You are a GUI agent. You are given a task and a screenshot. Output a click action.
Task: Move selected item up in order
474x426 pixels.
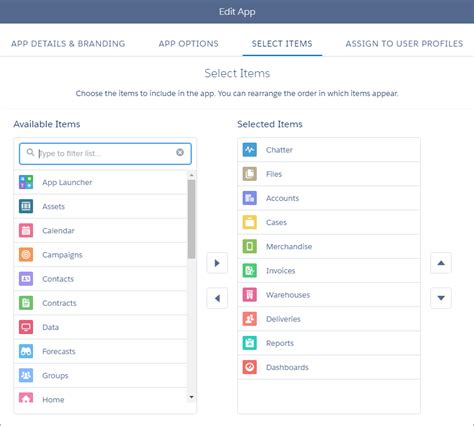441,263
